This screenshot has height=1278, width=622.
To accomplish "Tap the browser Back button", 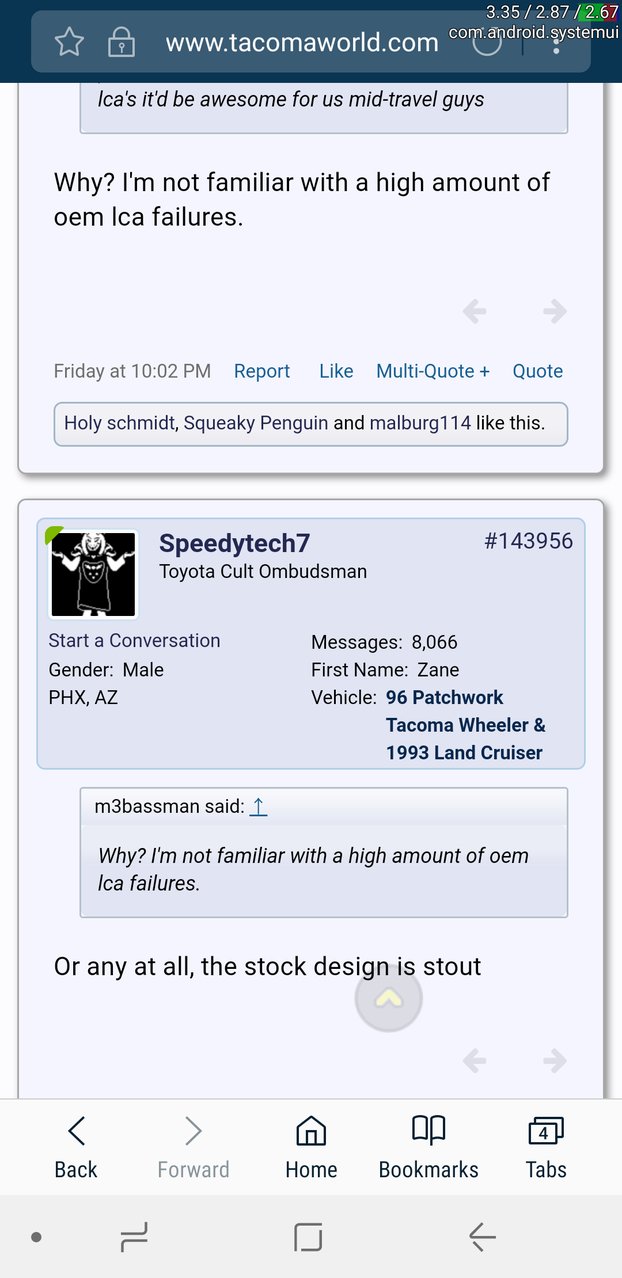I will (x=76, y=1148).
